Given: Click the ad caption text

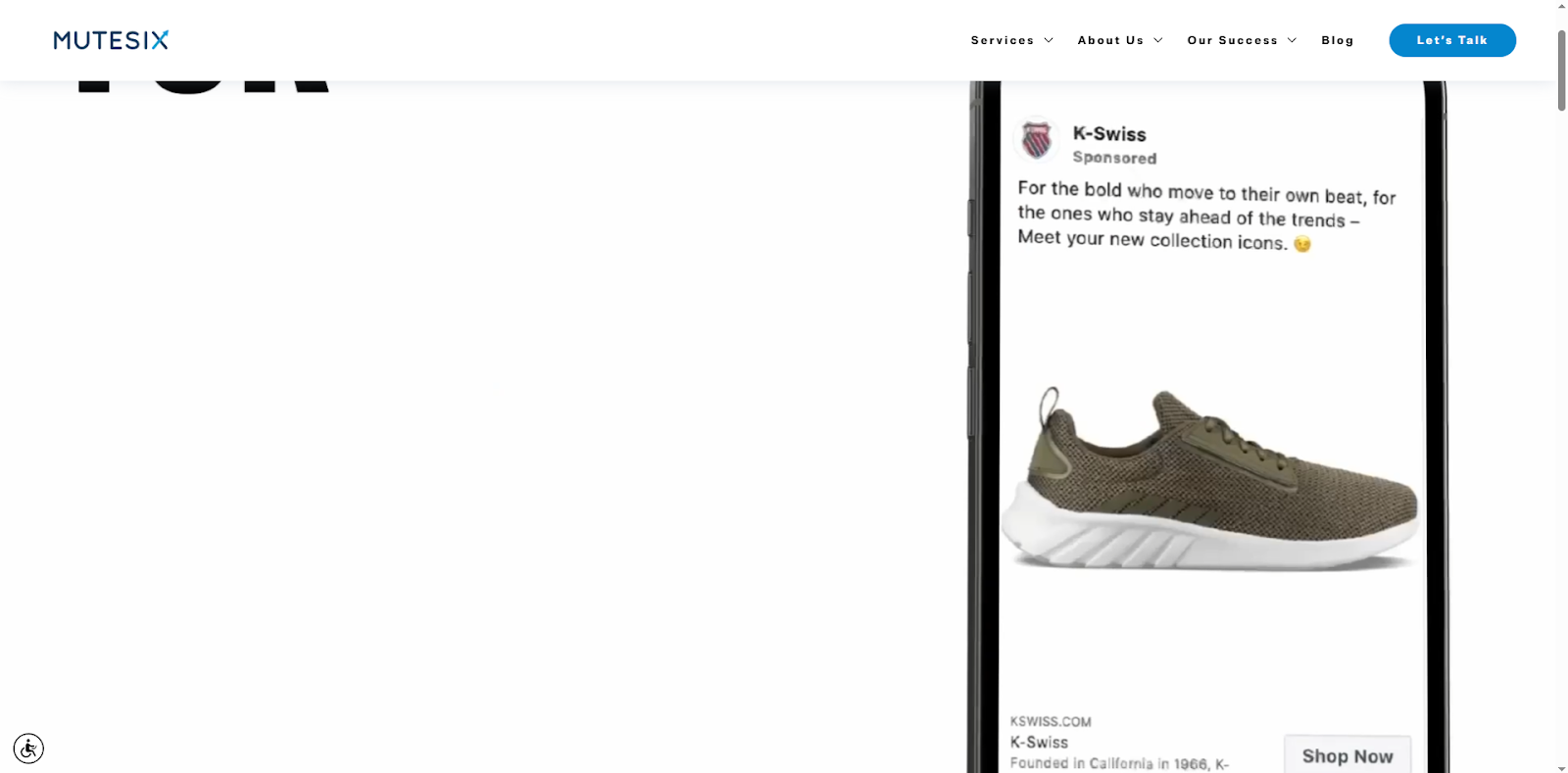Looking at the screenshot, I should click(x=1206, y=217).
